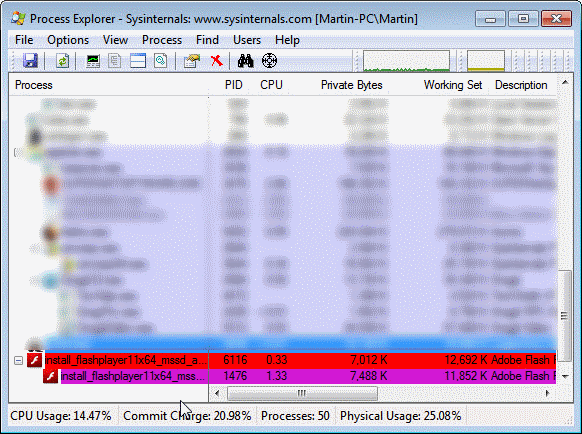This screenshot has height=434, width=582.
Task: Click the CPU usage mini graph
Action: [x=406, y=61]
